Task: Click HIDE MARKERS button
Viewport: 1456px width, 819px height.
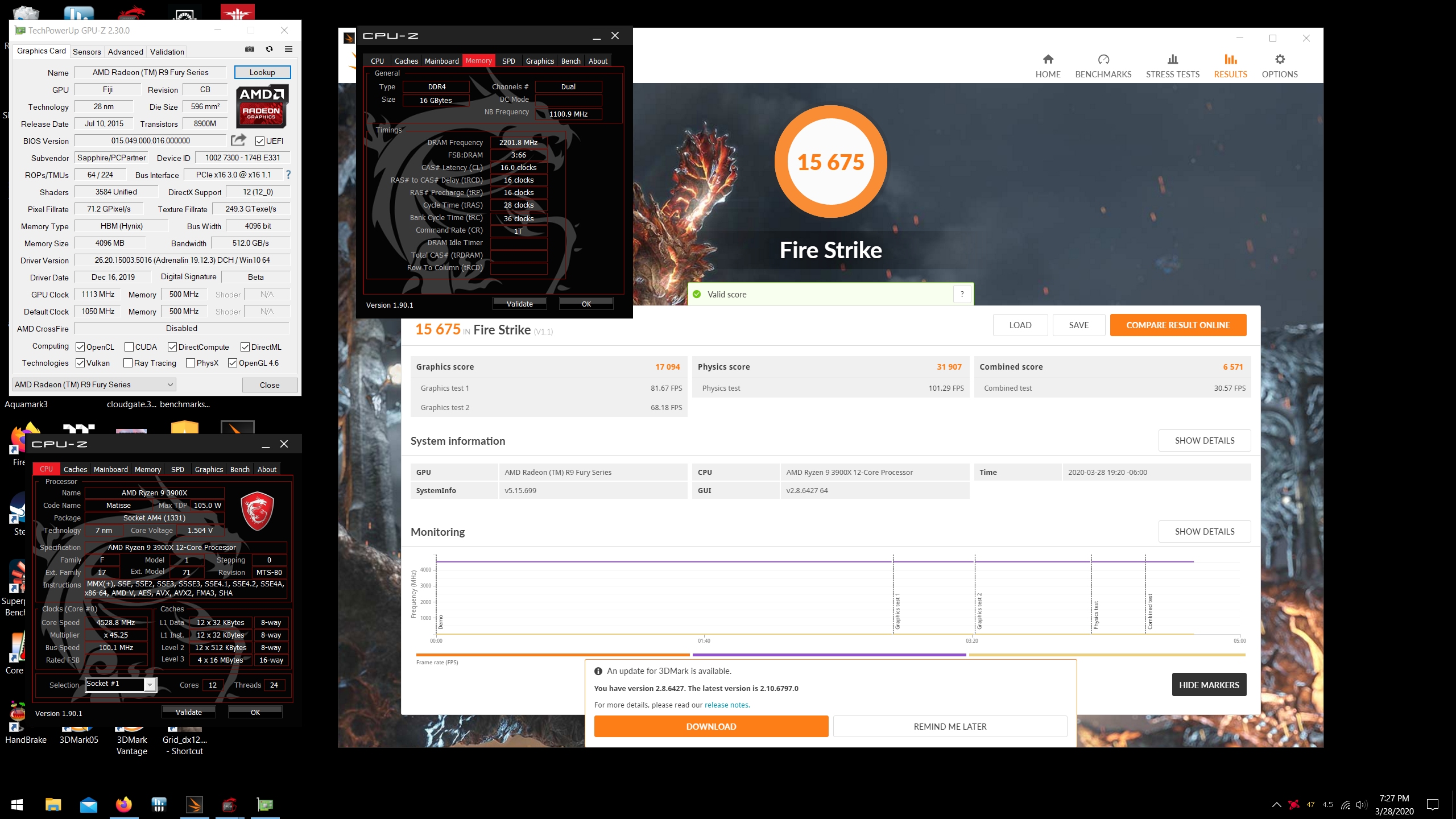Action: coord(1209,685)
